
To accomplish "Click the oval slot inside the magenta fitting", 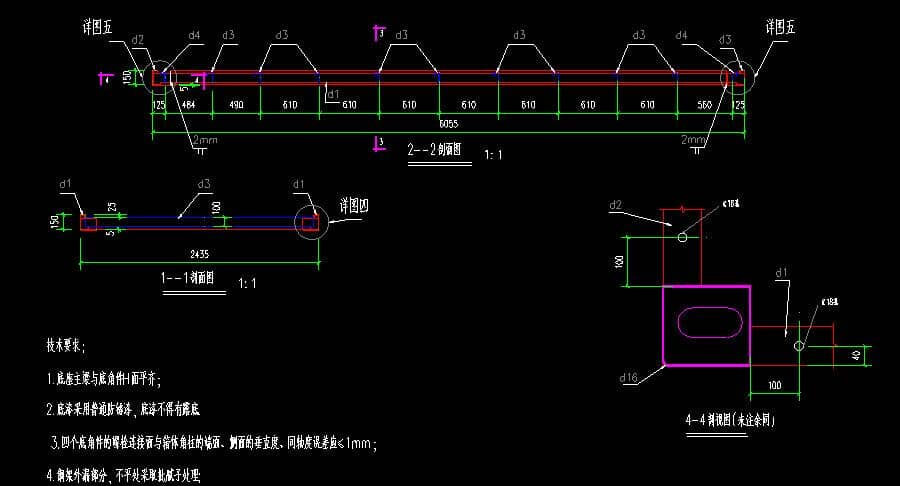I will pyautogui.click(x=709, y=323).
